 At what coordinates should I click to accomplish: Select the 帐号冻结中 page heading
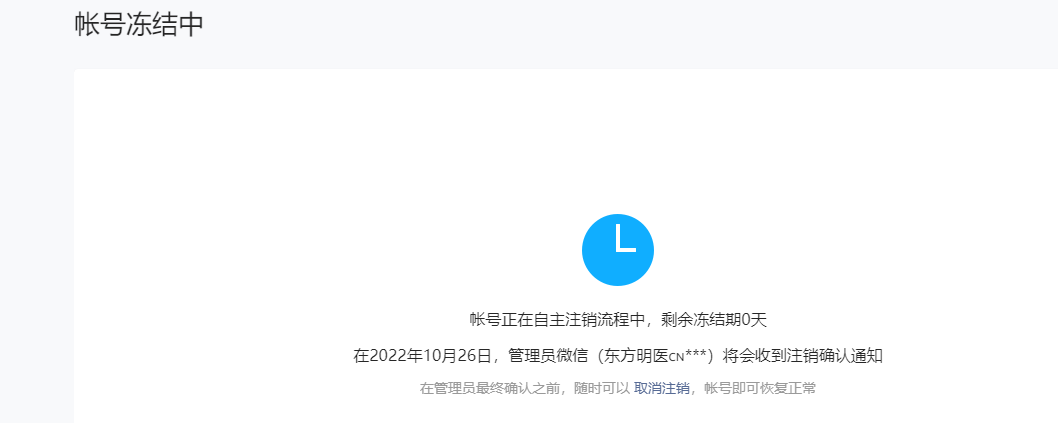139,25
